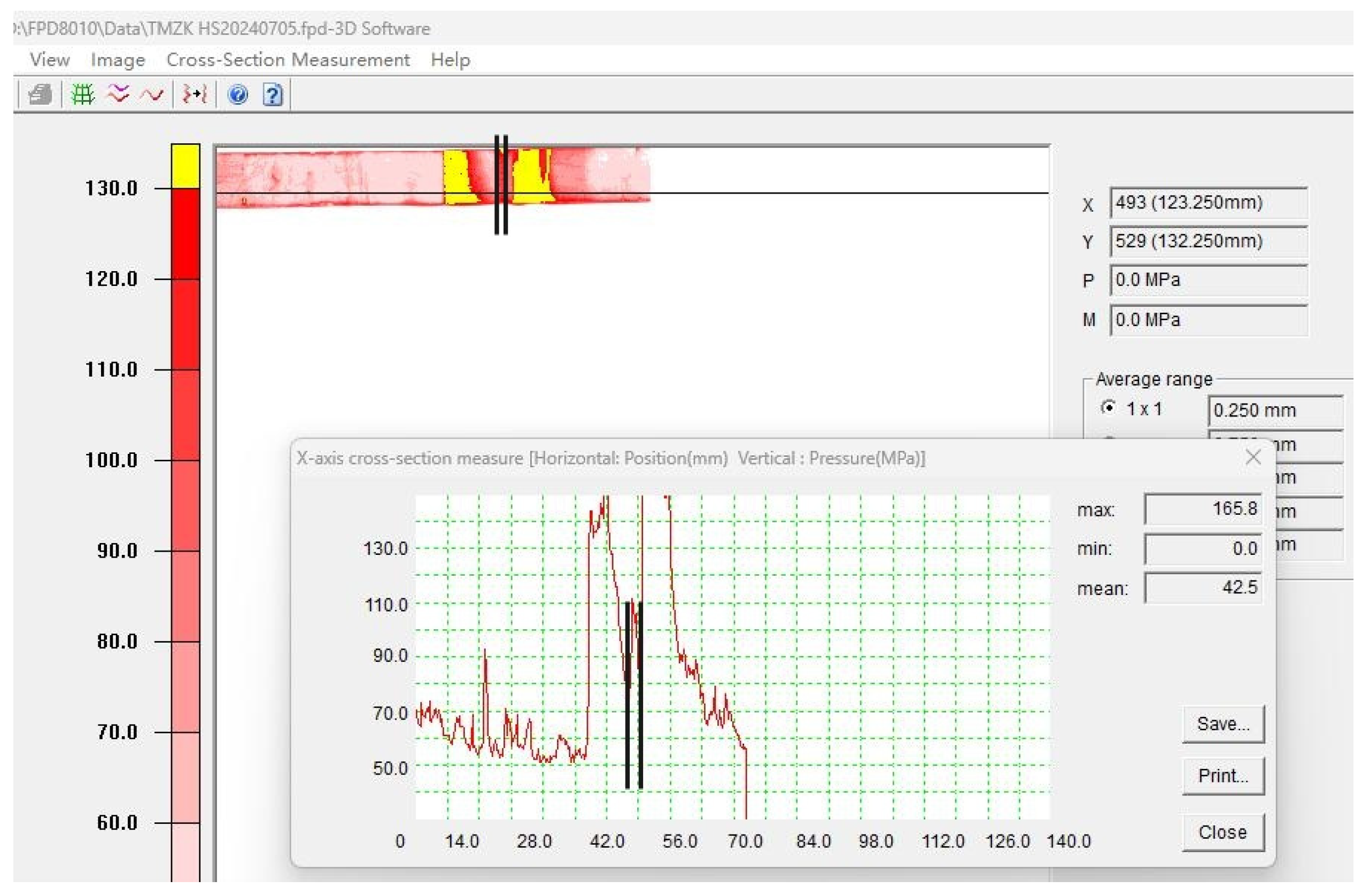Click the green 3D grid toolbar icon
Screen dimensions: 1369x896
point(82,94)
